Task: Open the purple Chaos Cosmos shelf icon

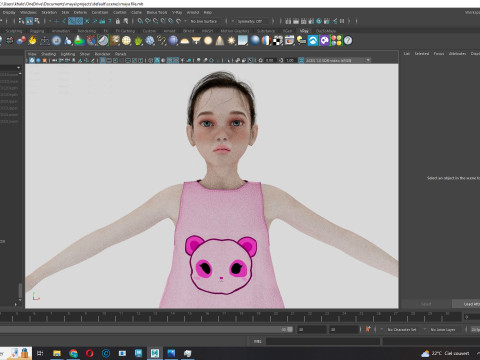Action: pos(324,41)
